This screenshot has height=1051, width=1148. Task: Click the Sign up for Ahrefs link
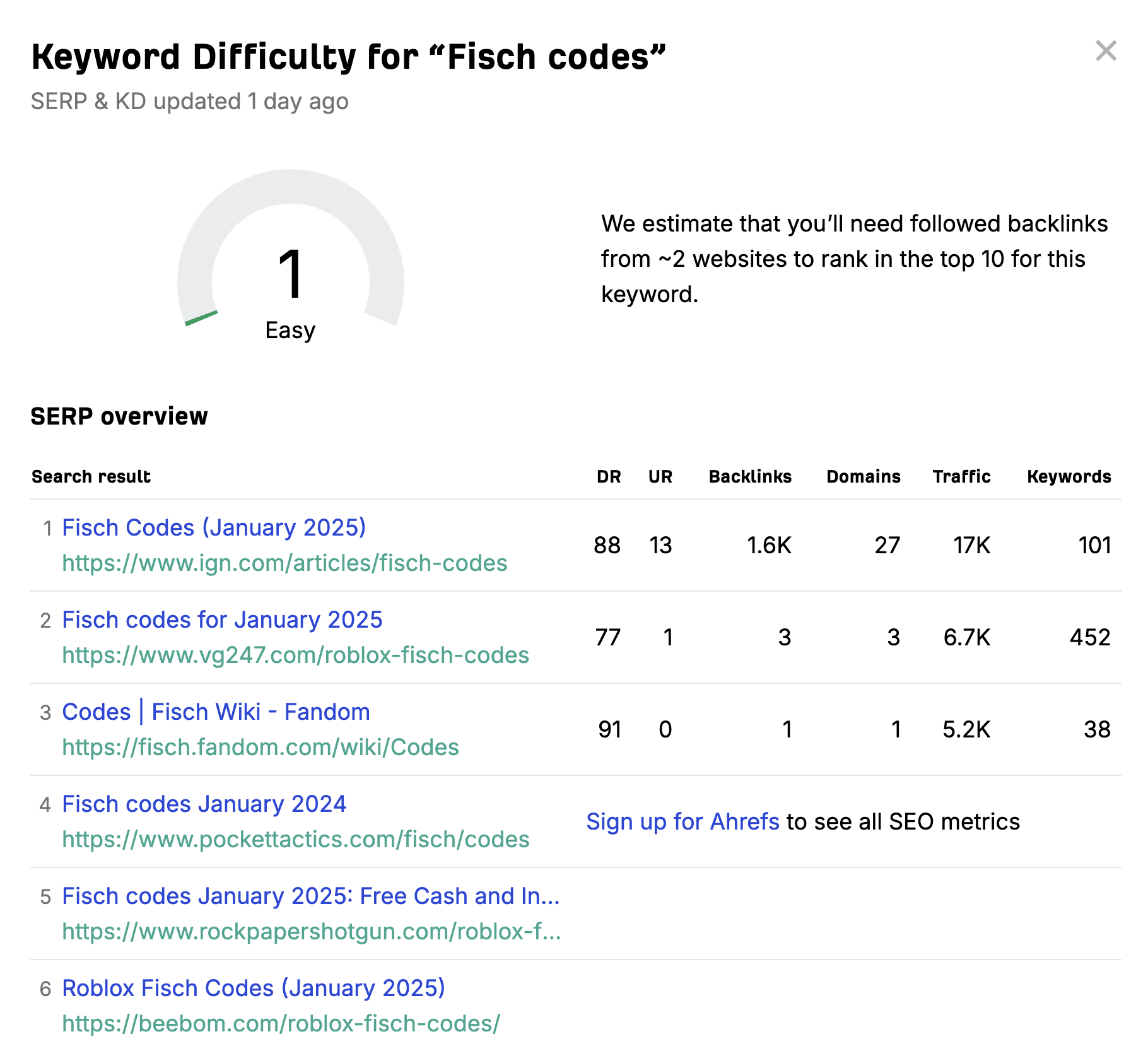[682, 821]
